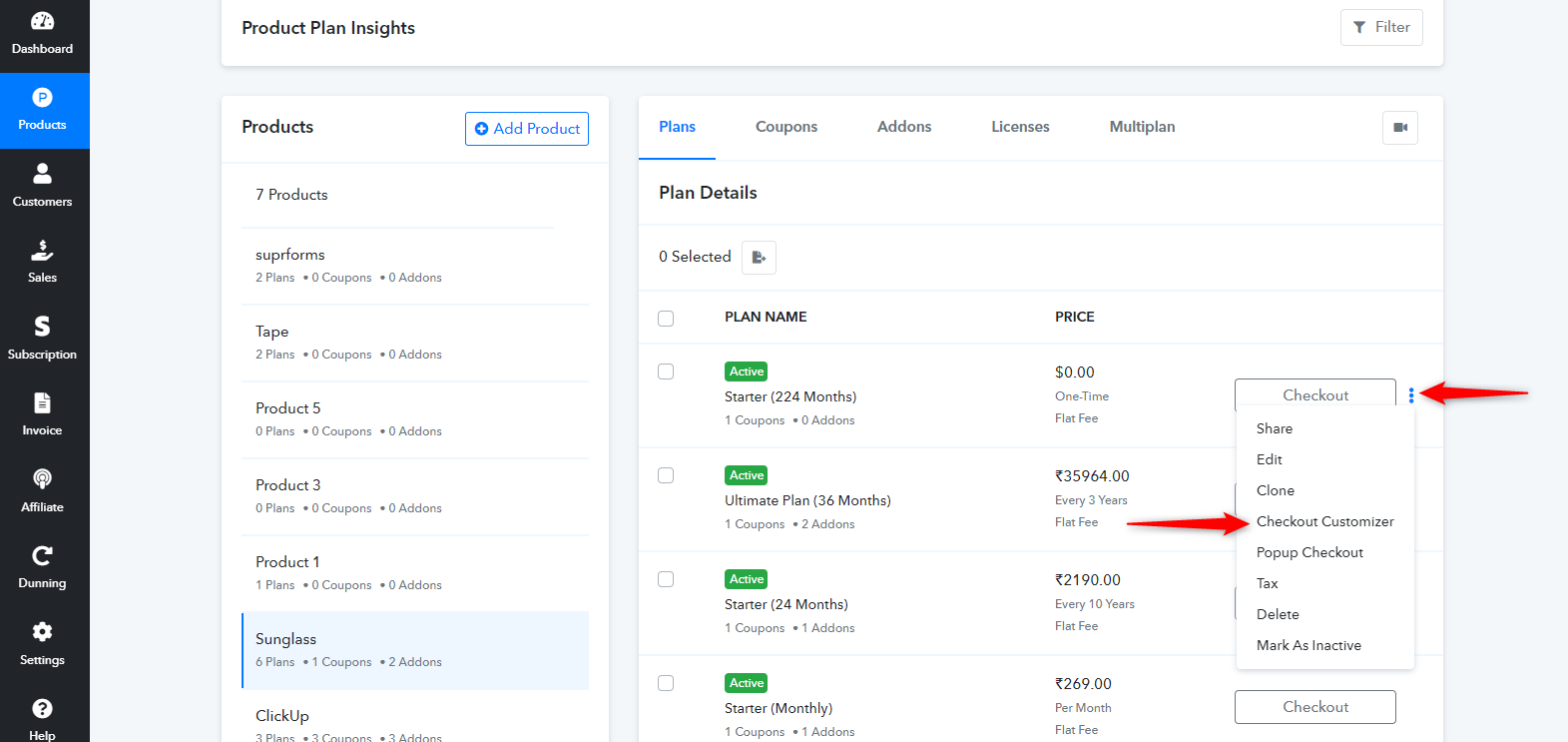1568x742 pixels.
Task: Click the Filter button
Action: pos(1381,27)
